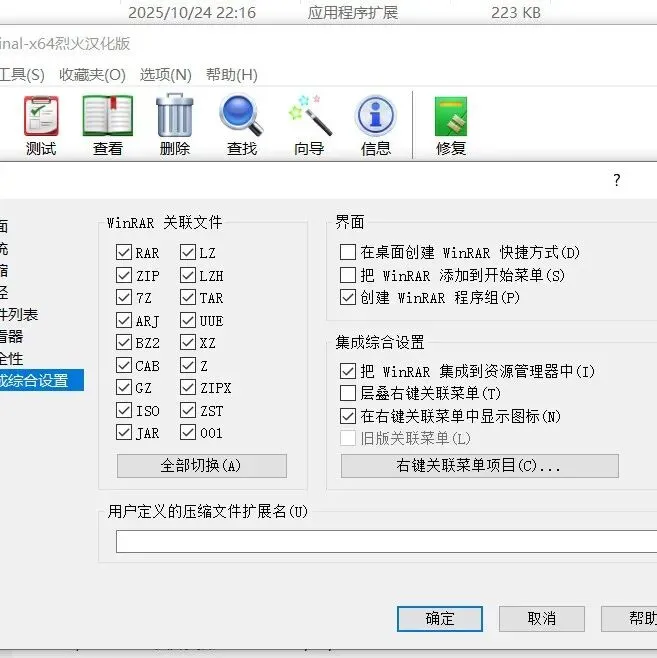Image resolution: width=657 pixels, height=658 pixels.
Task: Uncheck the ZIPX checkbox
Action: click(188, 387)
